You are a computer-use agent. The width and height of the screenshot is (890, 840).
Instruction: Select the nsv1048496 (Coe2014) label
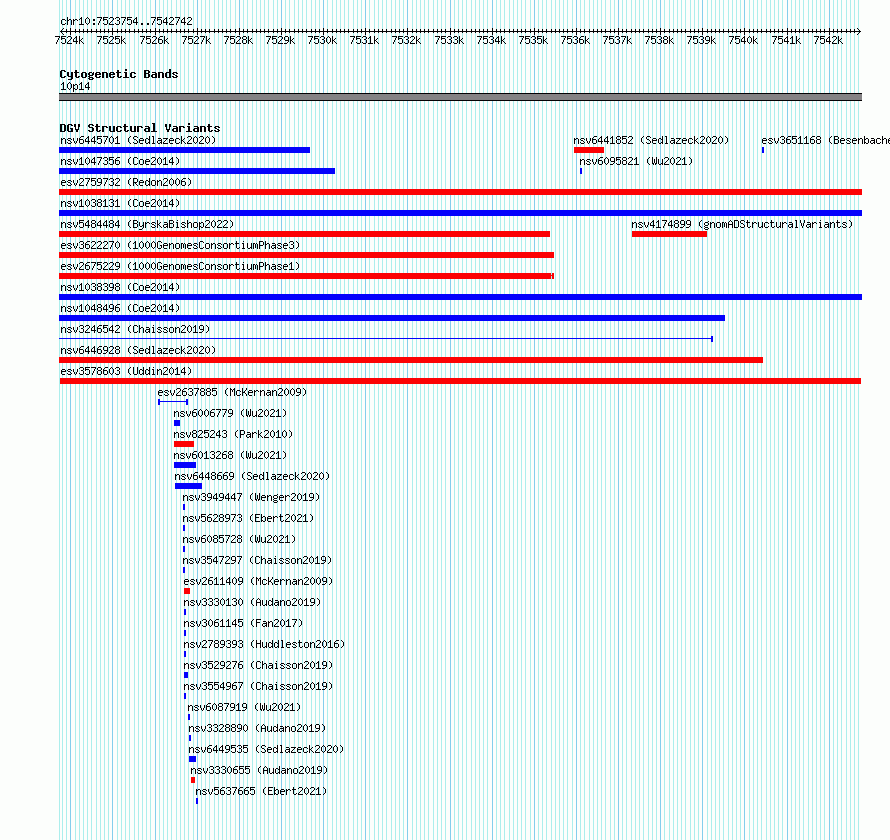pos(120,308)
